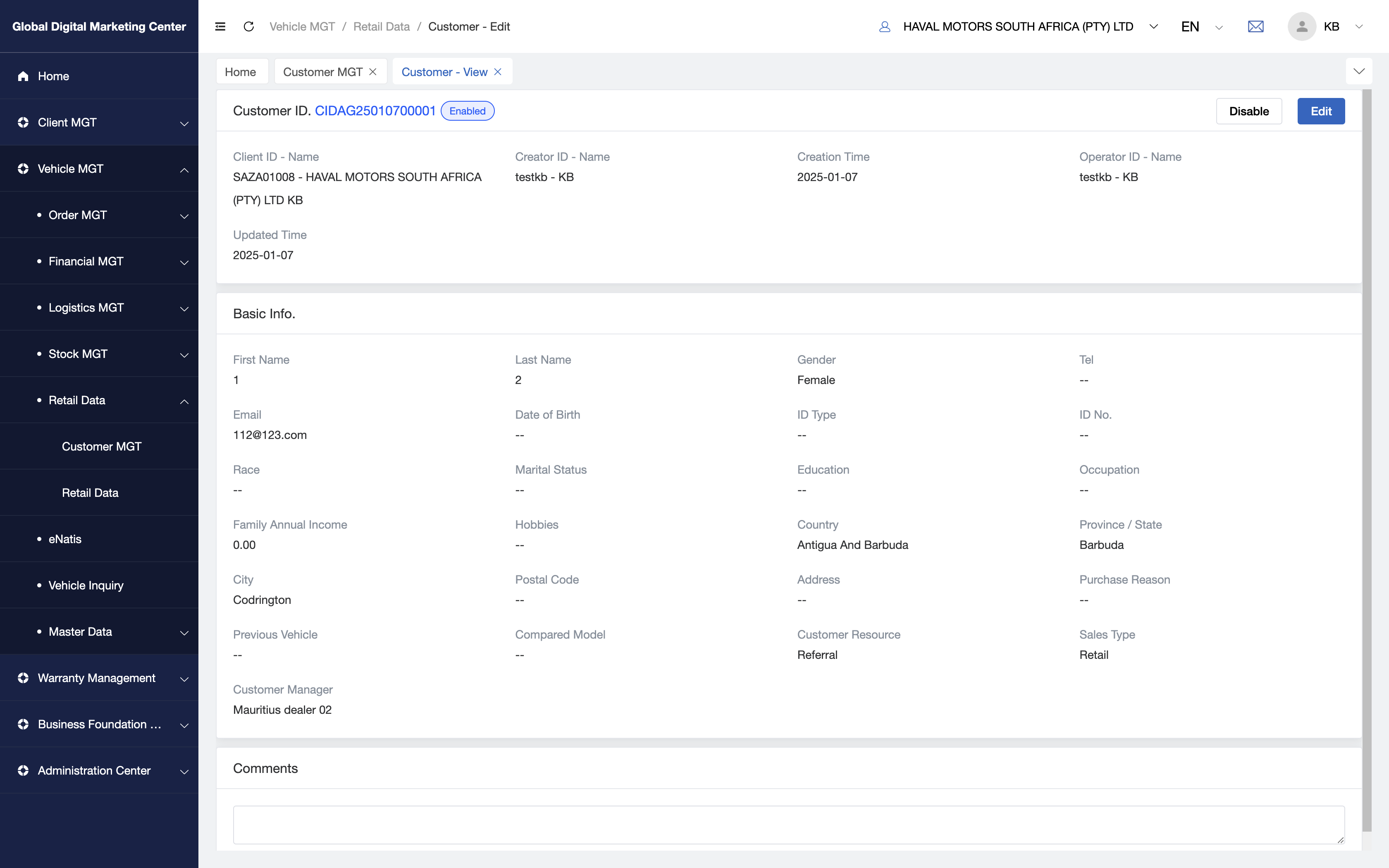
Task: Click the Female gender value
Action: click(816, 380)
